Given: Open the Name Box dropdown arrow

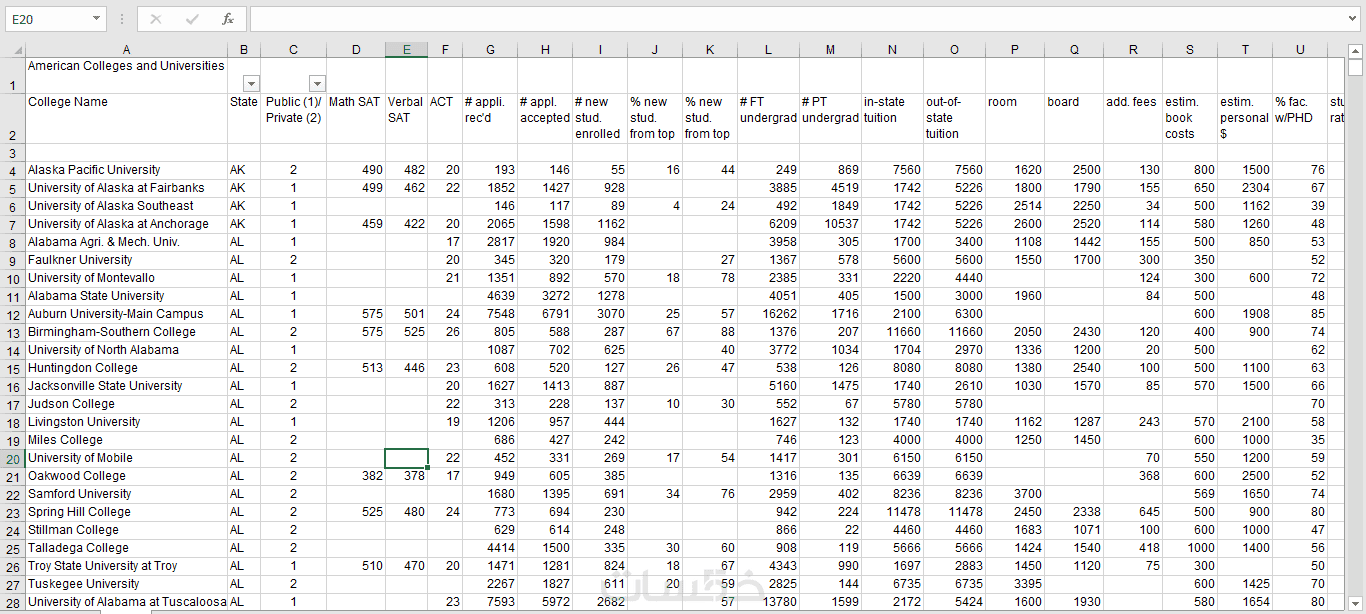Looking at the screenshot, I should (x=97, y=19).
